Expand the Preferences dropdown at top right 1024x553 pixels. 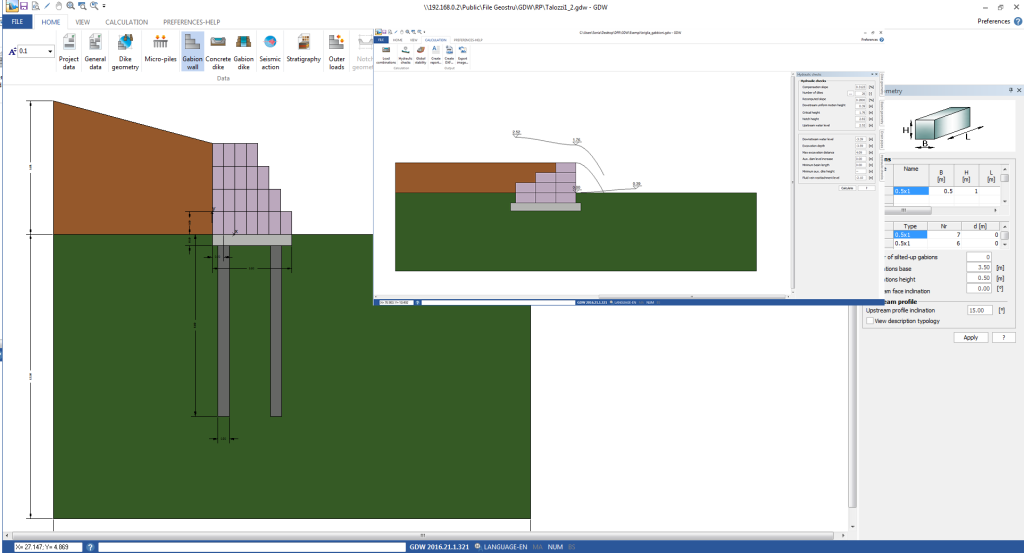tap(997, 21)
